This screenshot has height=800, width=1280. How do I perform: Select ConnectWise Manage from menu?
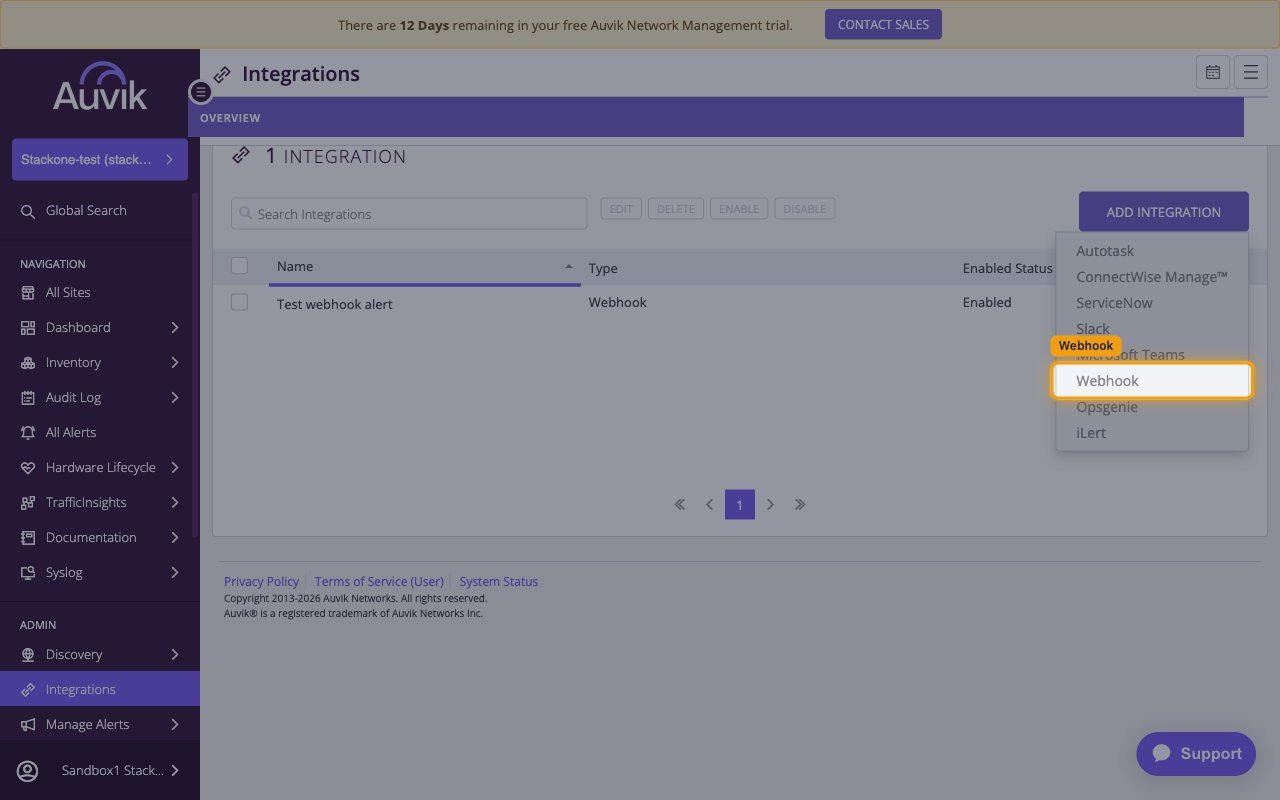coord(1152,277)
